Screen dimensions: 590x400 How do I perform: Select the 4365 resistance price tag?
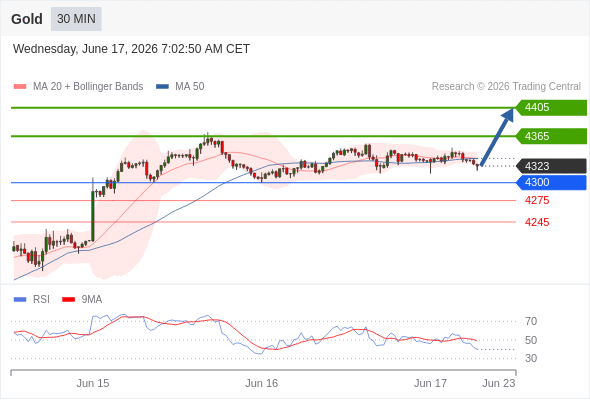[x=551, y=136]
